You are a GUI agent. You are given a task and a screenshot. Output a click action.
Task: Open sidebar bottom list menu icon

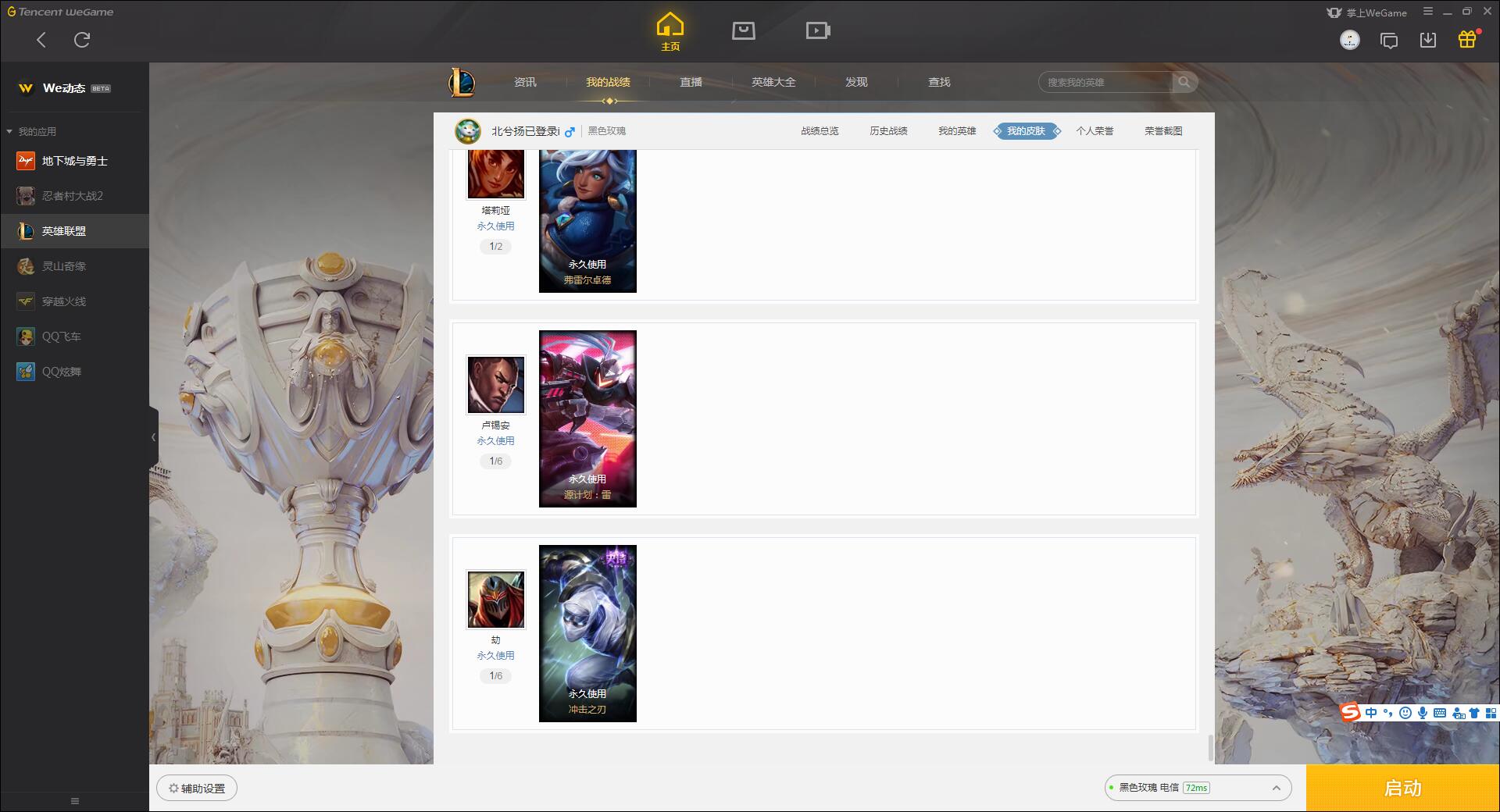click(x=75, y=801)
